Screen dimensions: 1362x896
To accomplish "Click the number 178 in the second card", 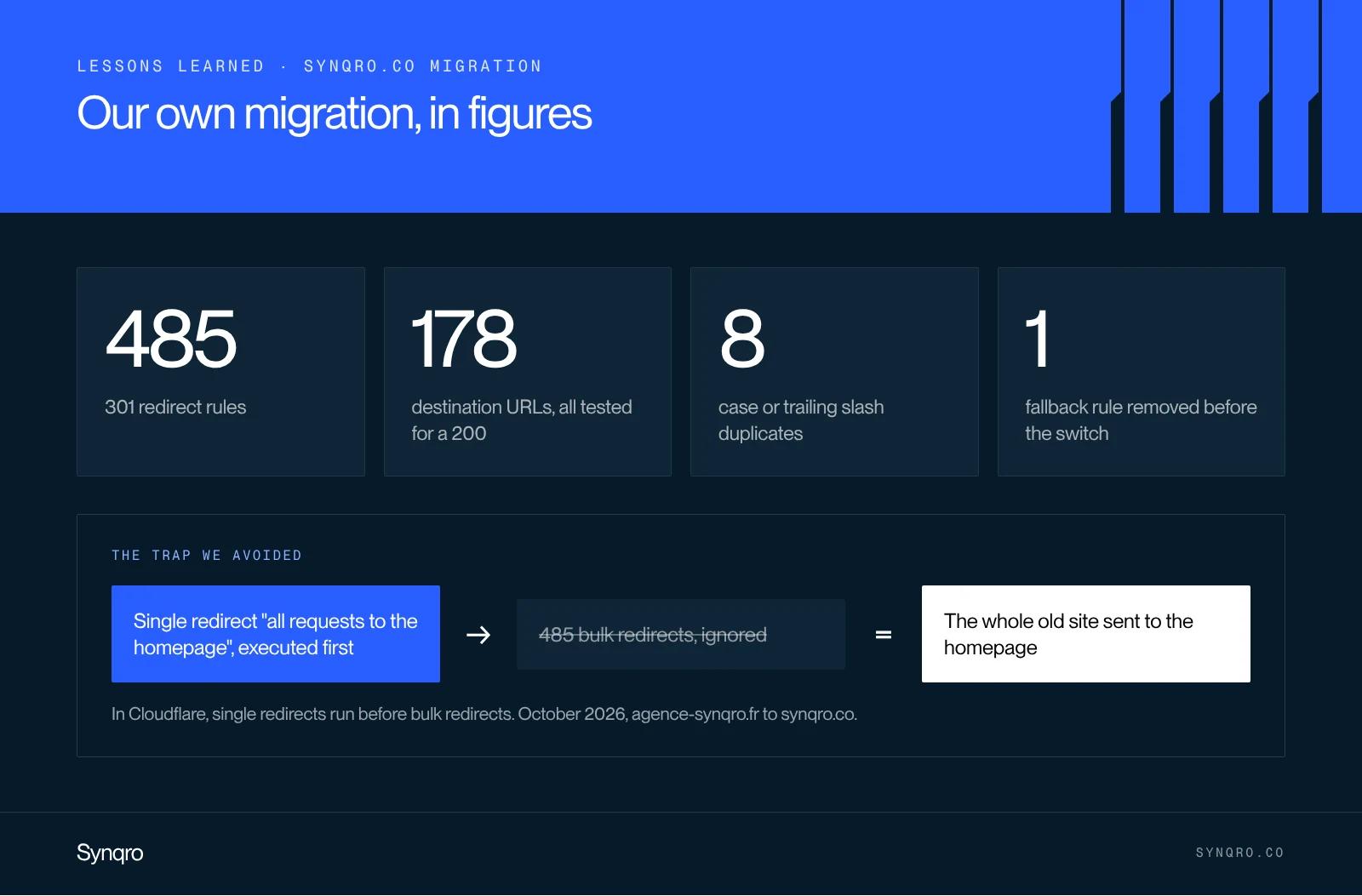I will (464, 339).
